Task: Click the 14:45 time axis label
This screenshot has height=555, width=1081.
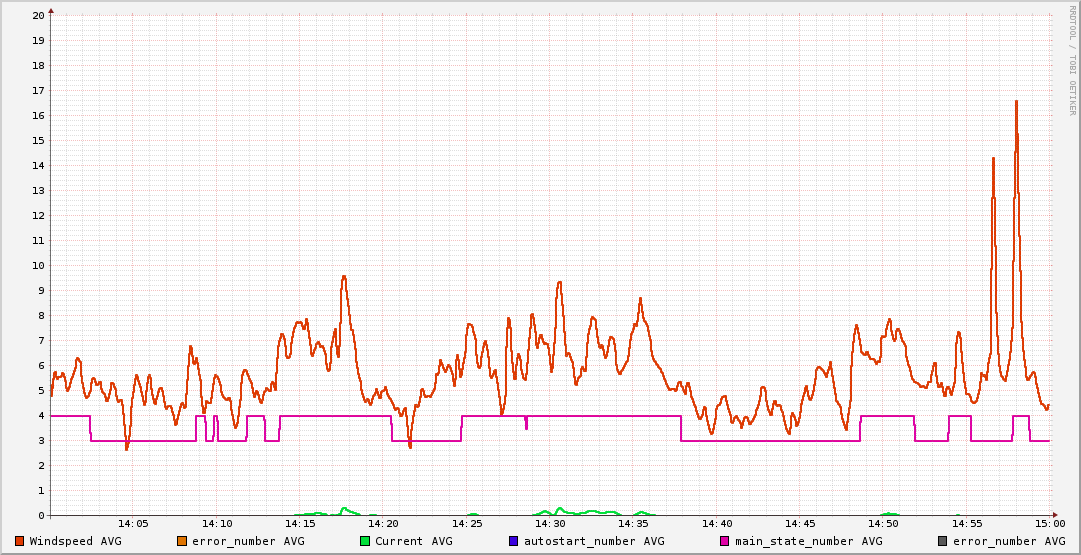Action: pos(800,524)
